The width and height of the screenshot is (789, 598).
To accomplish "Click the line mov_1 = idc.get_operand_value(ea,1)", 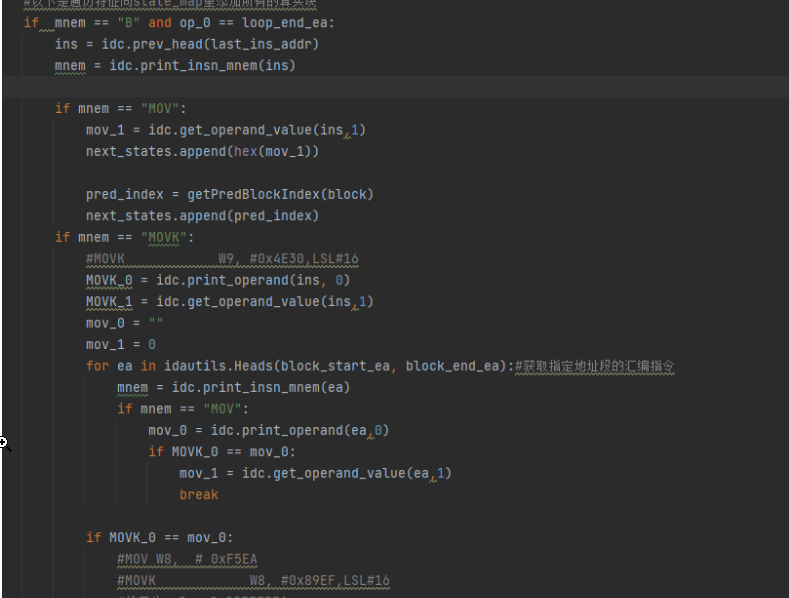I will coord(315,474).
